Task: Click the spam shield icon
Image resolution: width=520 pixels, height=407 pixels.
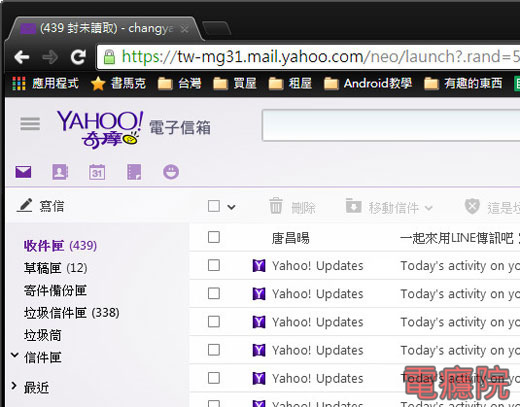Action: (x=472, y=206)
